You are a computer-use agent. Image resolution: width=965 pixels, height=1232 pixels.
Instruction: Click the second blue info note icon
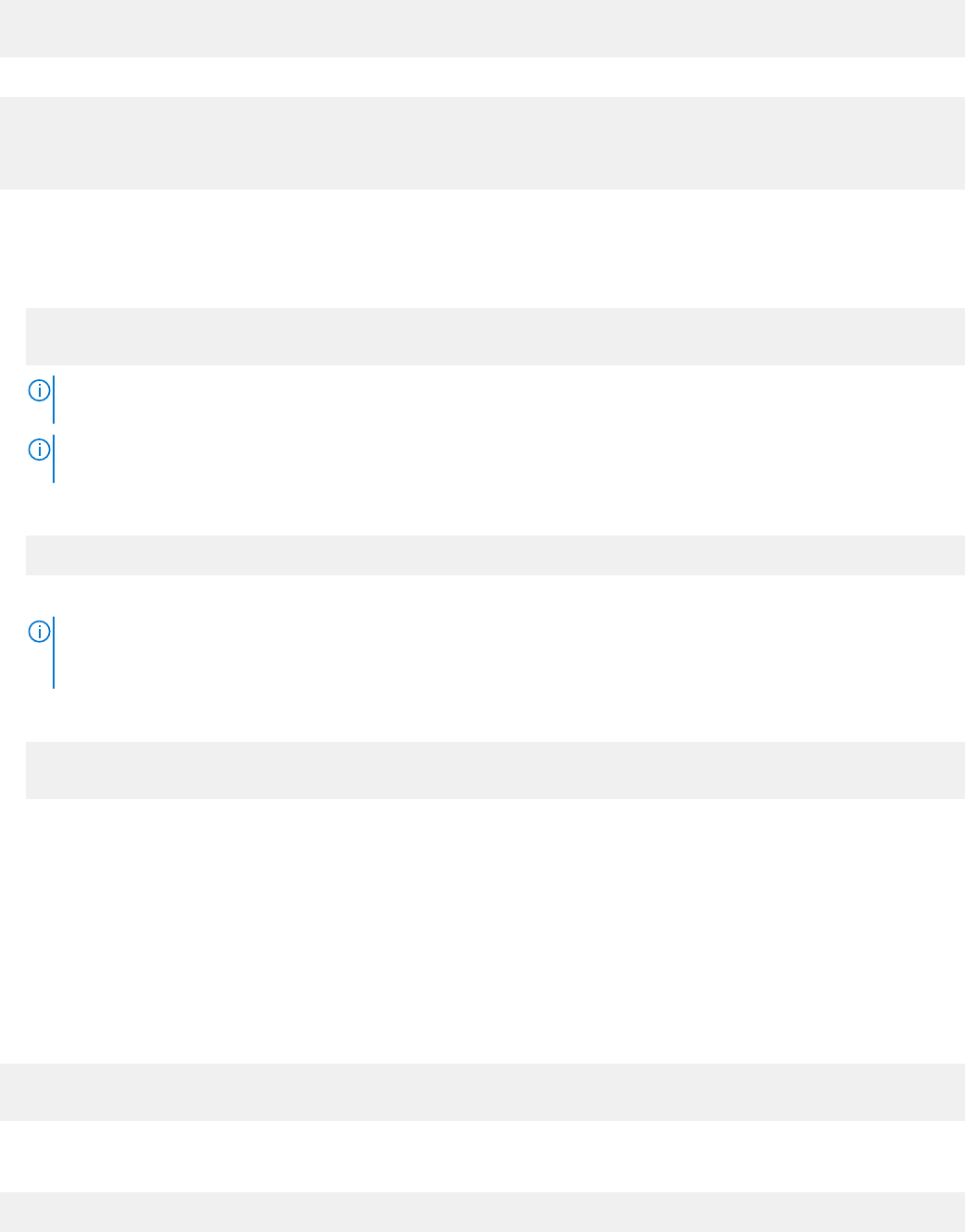[39, 450]
